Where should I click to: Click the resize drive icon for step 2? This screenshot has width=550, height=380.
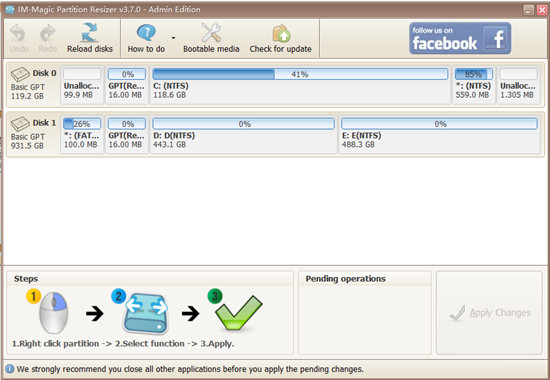coord(146,313)
